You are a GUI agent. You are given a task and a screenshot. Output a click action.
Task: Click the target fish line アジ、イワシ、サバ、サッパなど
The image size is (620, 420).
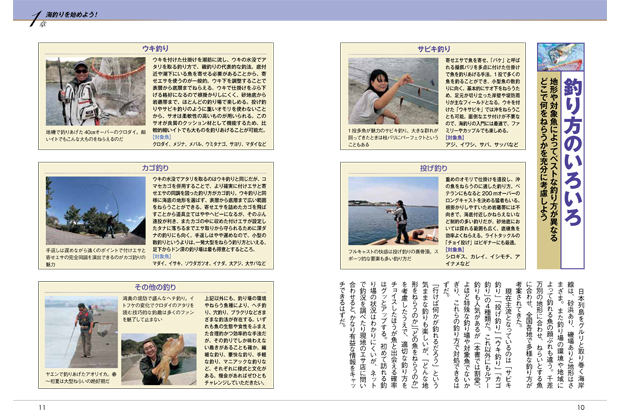pos(482,144)
